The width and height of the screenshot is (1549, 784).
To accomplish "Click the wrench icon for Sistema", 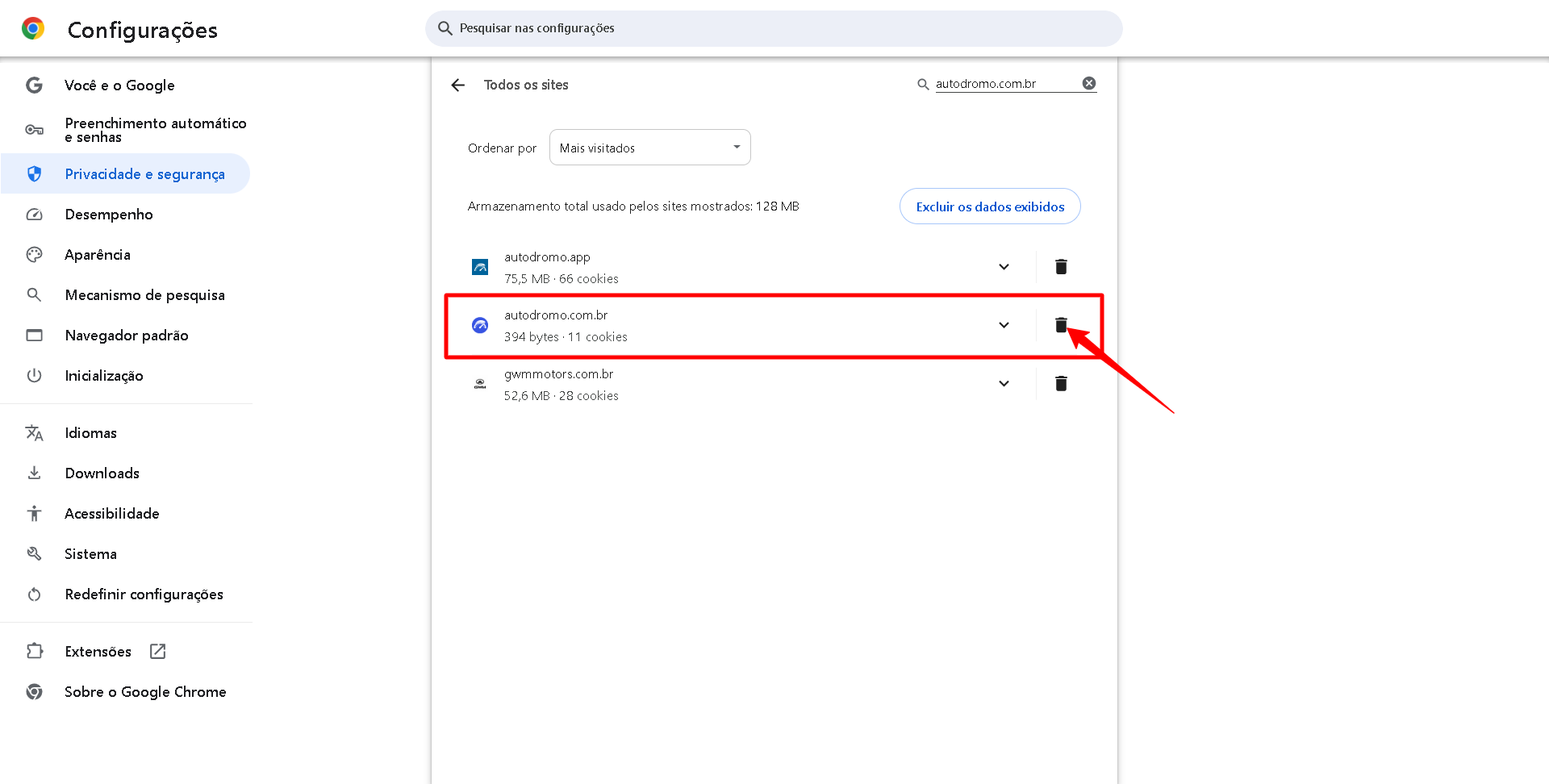I will pyautogui.click(x=34, y=554).
